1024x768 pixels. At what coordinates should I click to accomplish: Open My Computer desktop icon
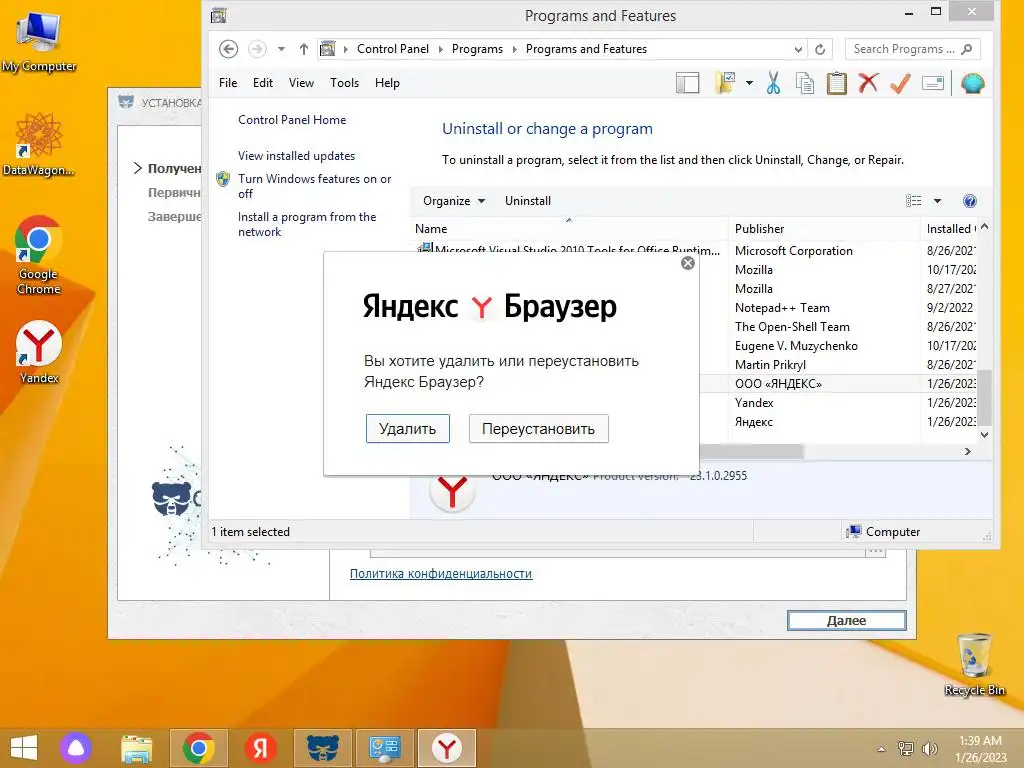pos(39,40)
